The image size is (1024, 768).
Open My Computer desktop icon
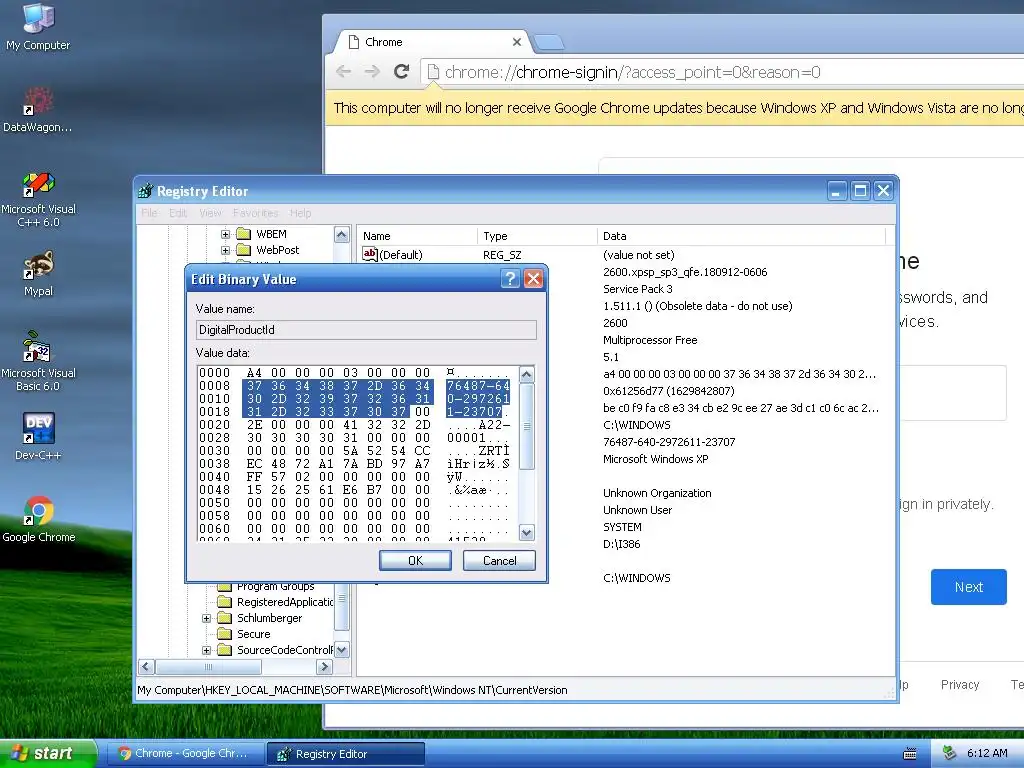(38, 26)
